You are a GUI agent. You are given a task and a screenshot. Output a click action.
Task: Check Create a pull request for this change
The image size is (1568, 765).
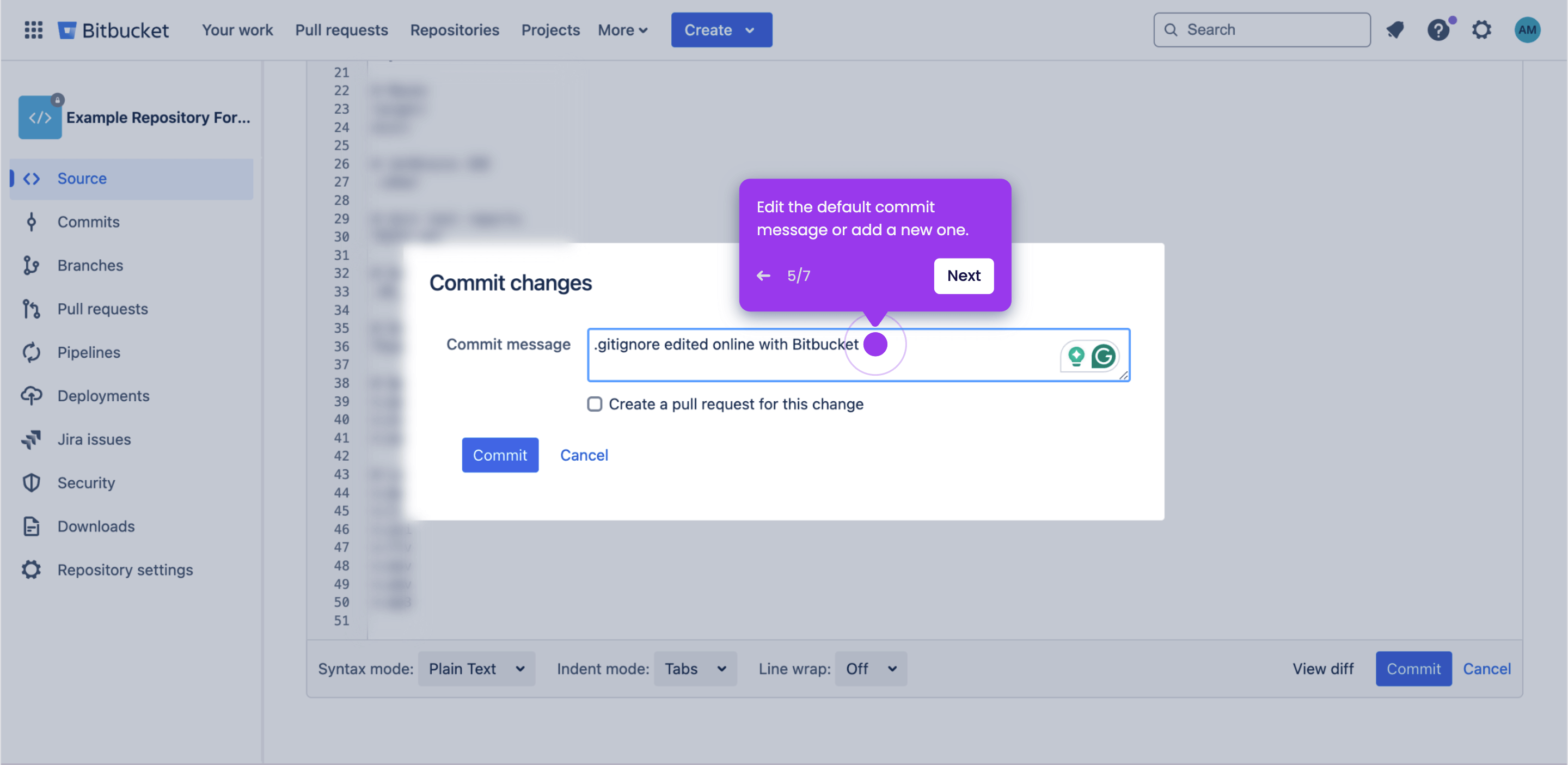(595, 404)
